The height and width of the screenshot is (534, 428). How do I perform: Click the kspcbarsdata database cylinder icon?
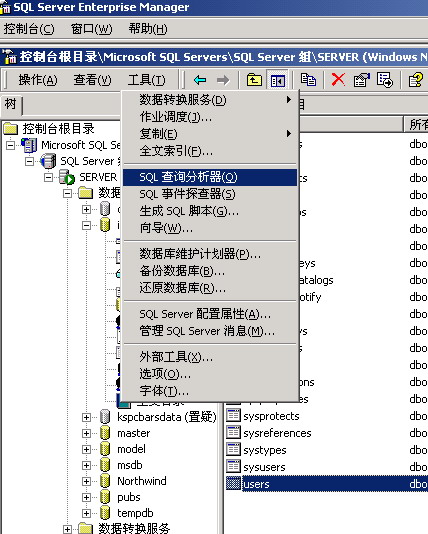(105, 417)
